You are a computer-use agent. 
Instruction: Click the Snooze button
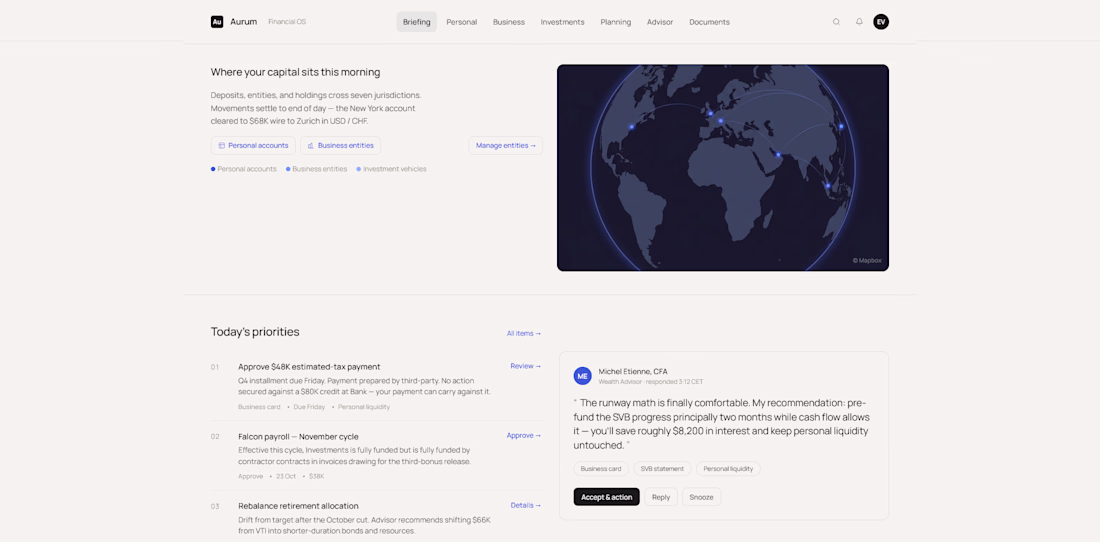pyautogui.click(x=701, y=497)
